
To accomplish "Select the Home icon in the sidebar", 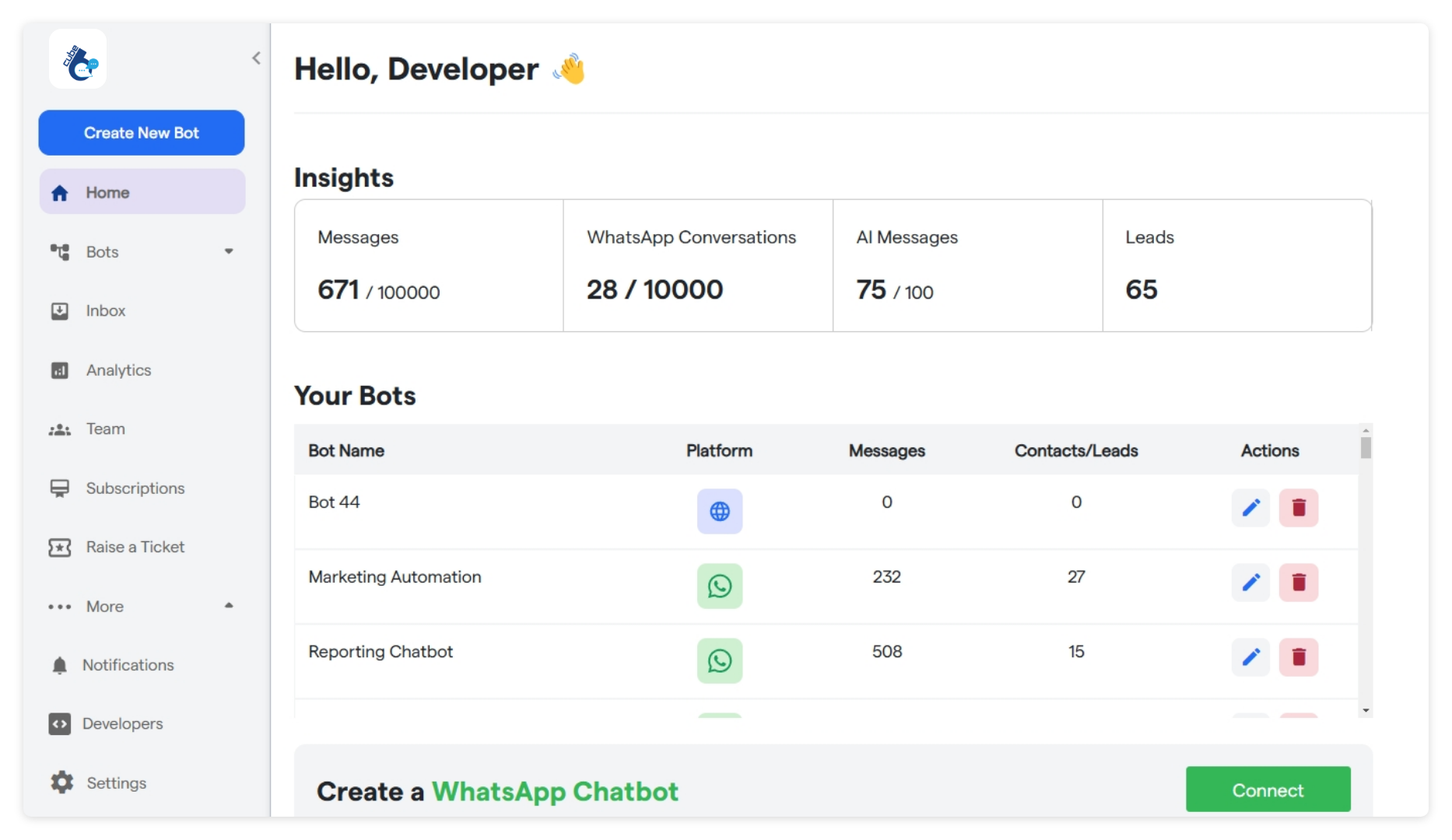I will coord(60,192).
